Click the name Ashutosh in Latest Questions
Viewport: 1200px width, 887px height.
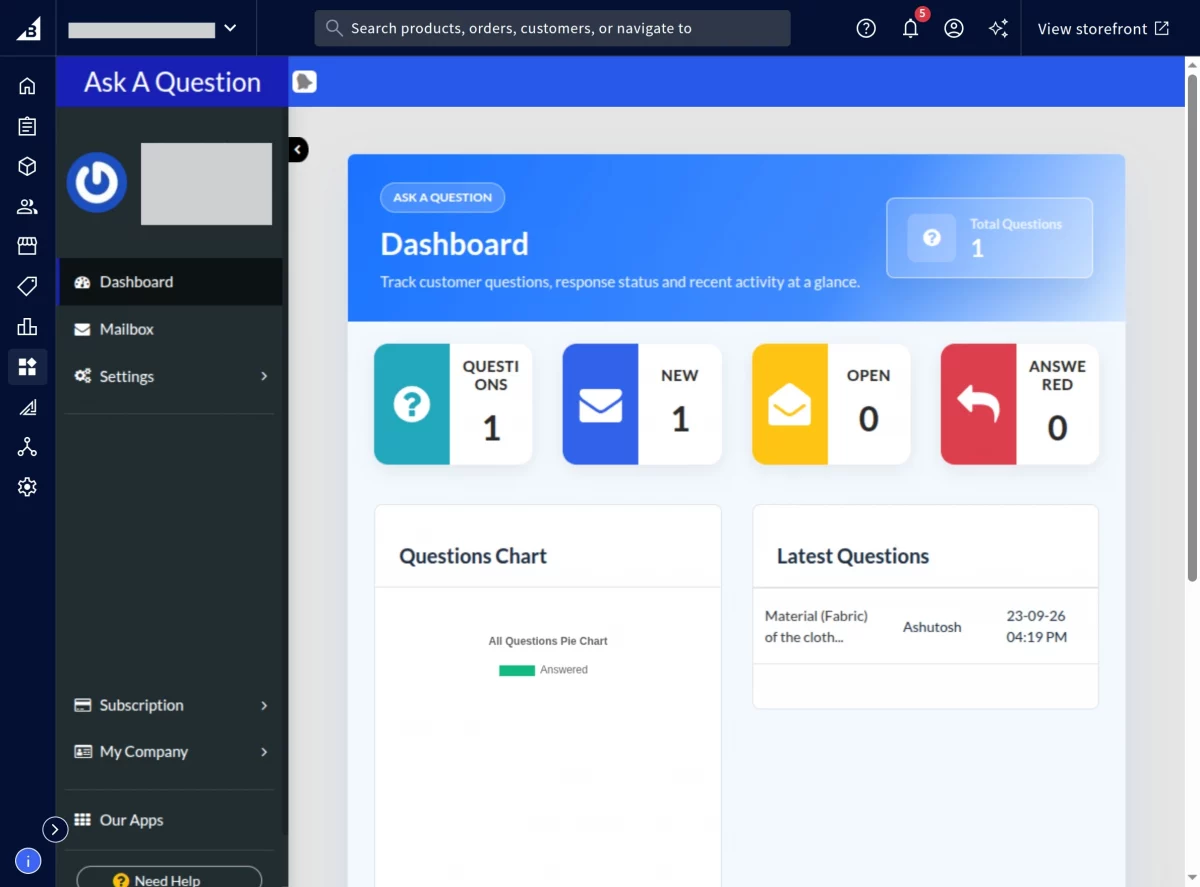932,627
